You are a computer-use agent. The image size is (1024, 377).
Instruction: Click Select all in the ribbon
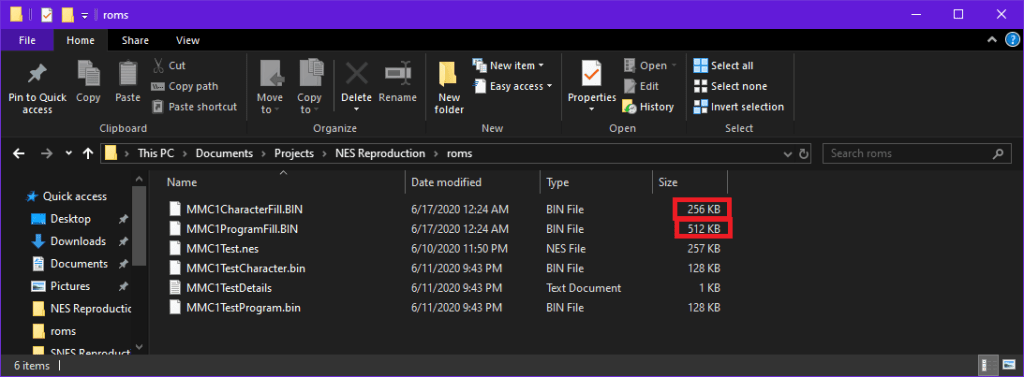point(724,65)
